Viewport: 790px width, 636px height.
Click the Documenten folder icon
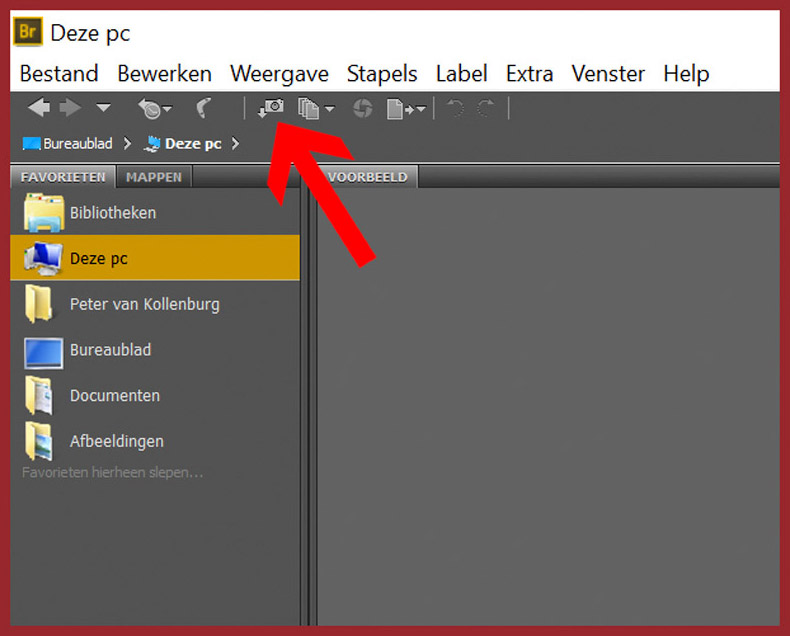[x=39, y=396]
